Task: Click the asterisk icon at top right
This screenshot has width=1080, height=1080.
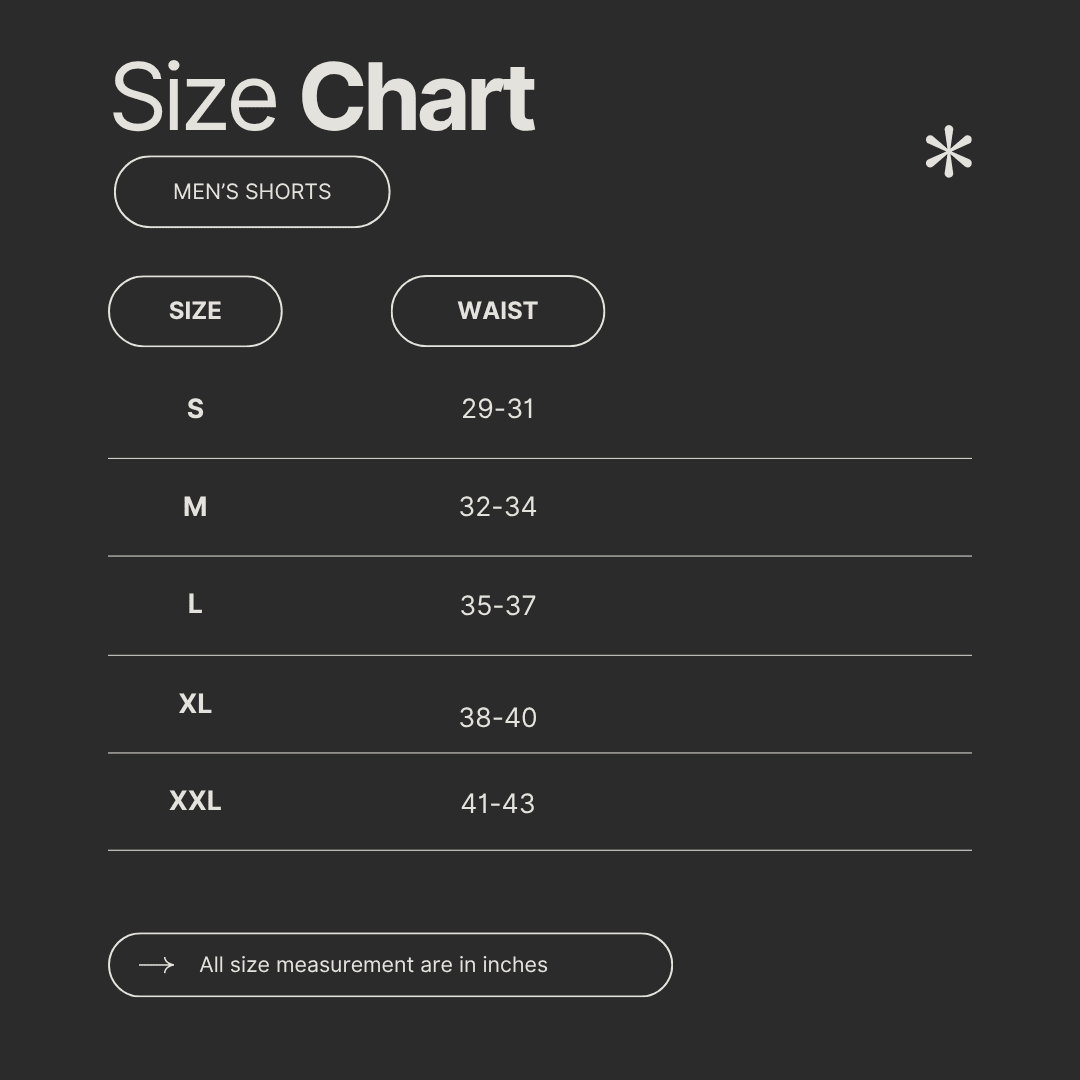Action: pos(948,154)
